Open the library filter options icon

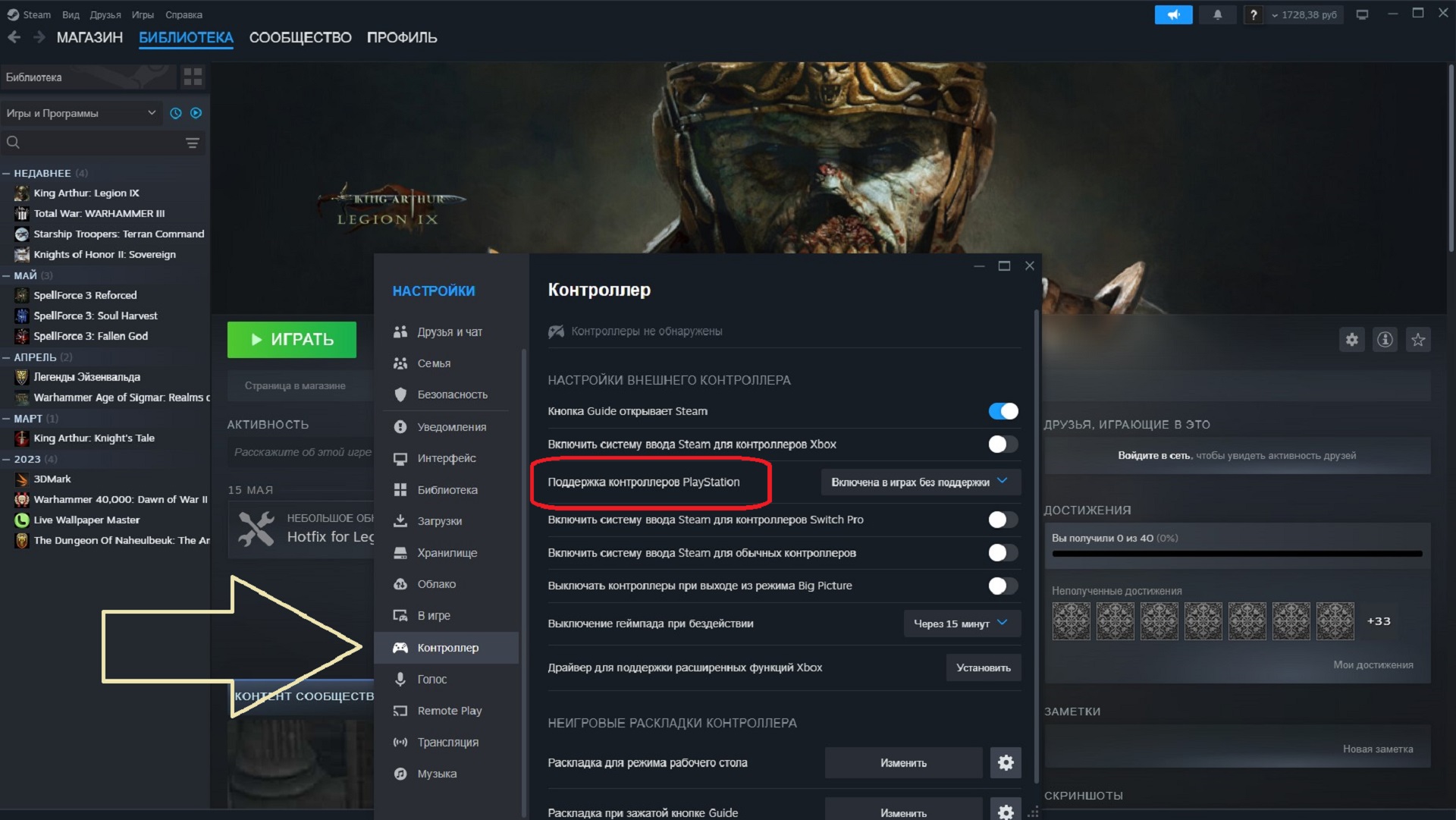[x=193, y=143]
